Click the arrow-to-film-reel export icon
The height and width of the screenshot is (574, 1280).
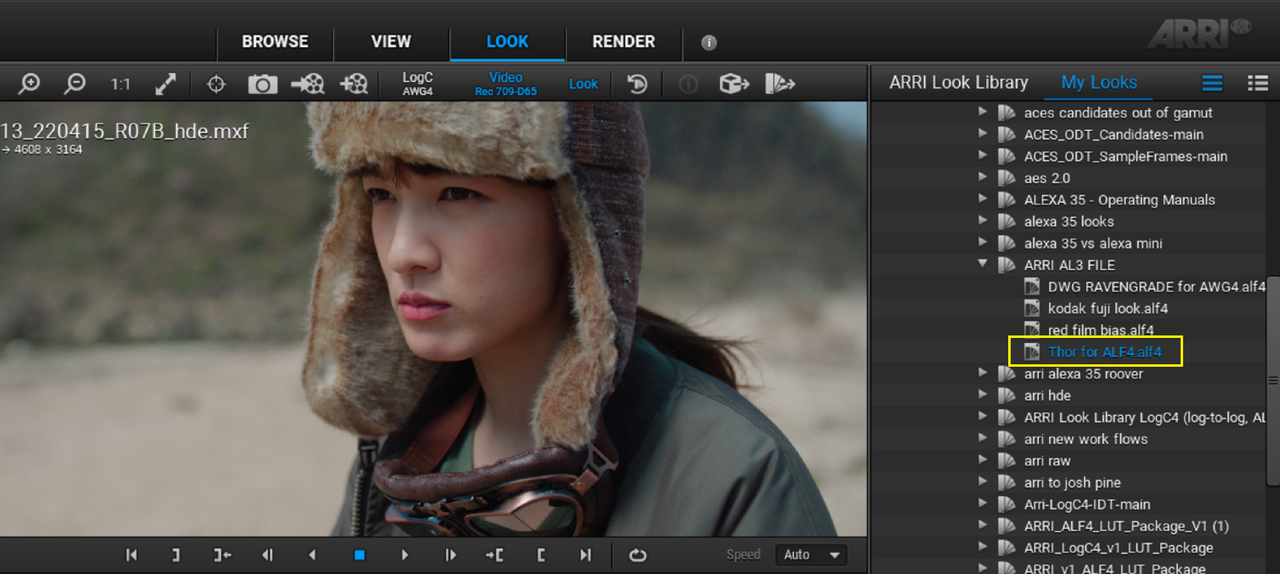(x=308, y=84)
